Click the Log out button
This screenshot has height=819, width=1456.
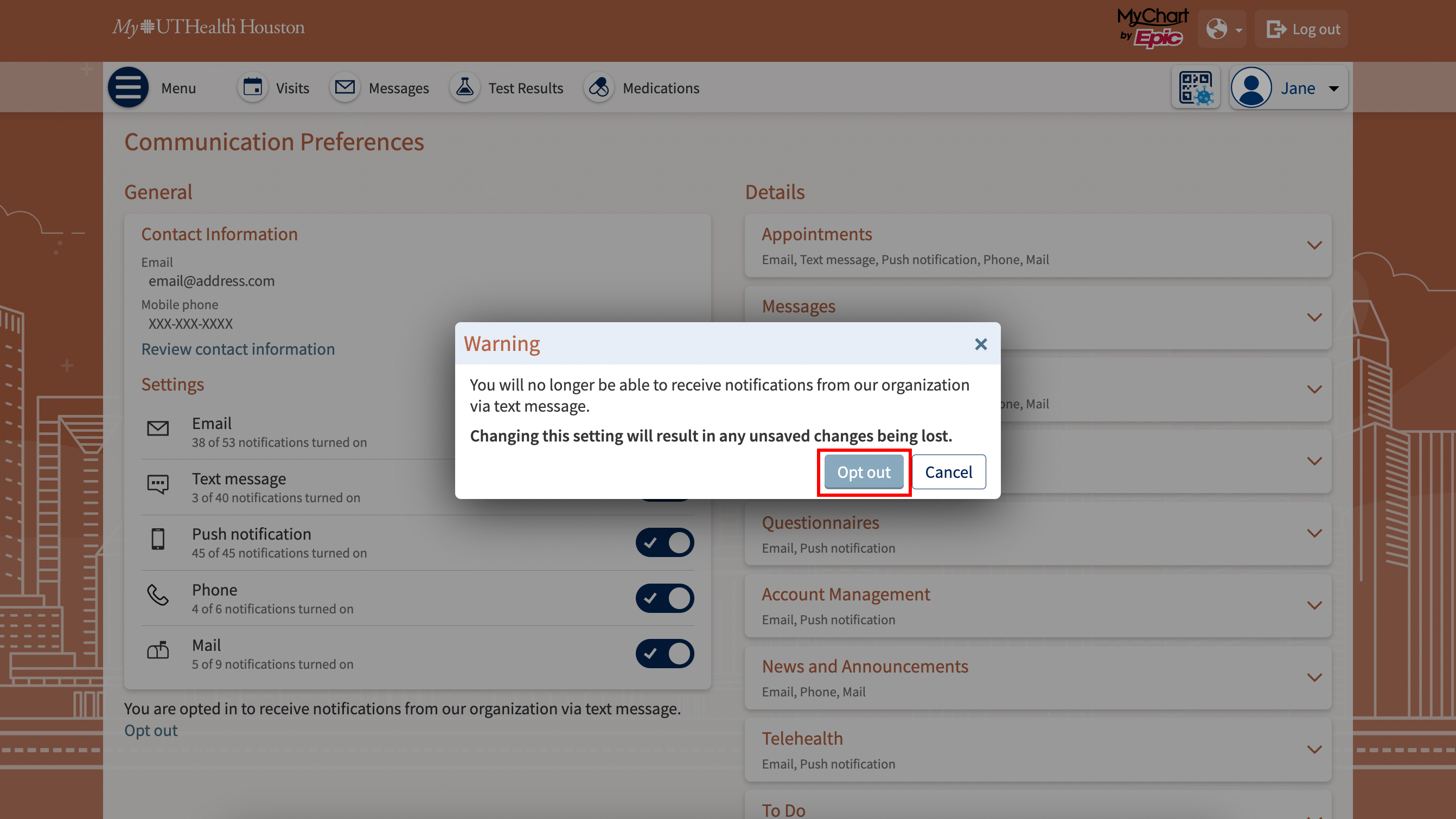1302,29
